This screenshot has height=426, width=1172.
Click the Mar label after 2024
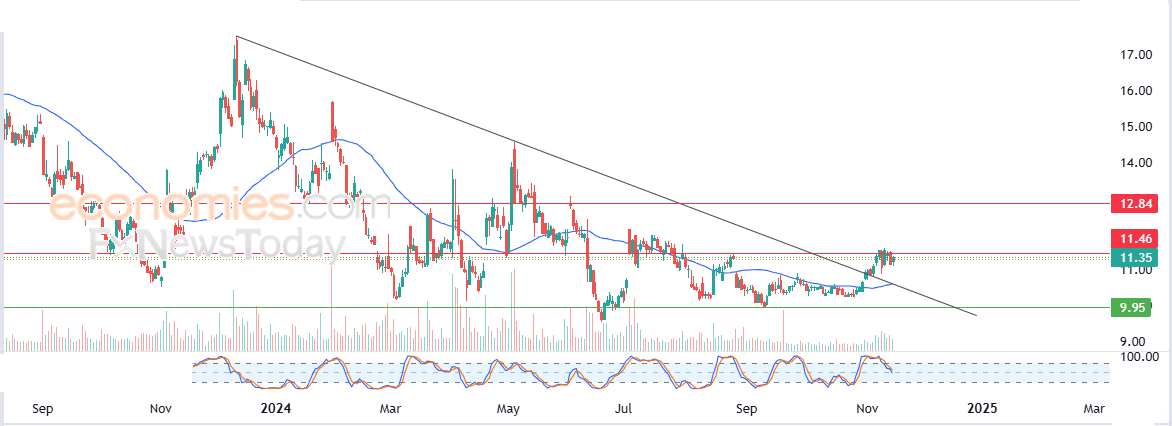click(x=390, y=409)
